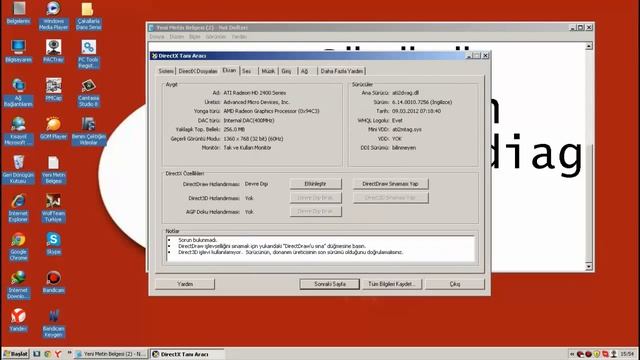
Task: Click Show Desktop in quick launch bar
Action: pyautogui.click(x=37, y=354)
